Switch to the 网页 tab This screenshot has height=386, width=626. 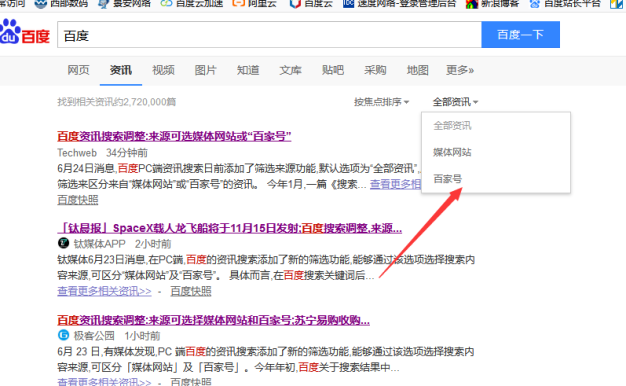tap(78, 70)
